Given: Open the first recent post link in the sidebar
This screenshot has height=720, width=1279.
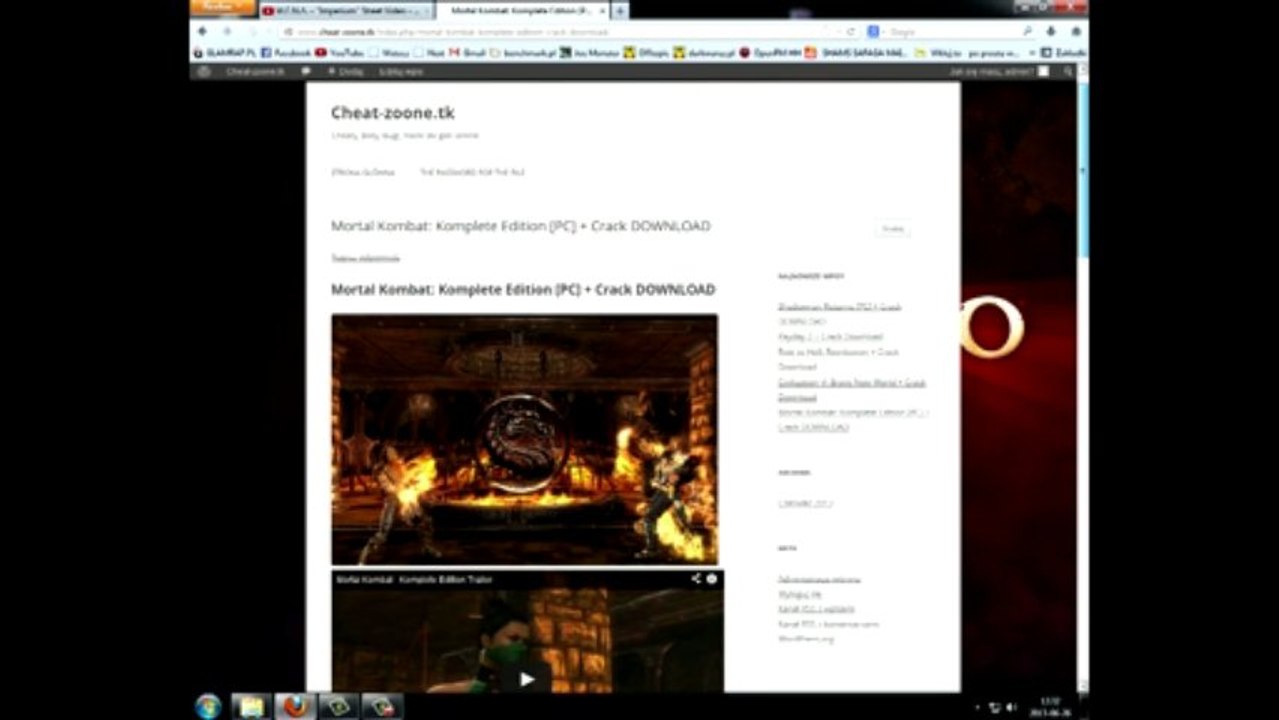Looking at the screenshot, I should 839,314.
